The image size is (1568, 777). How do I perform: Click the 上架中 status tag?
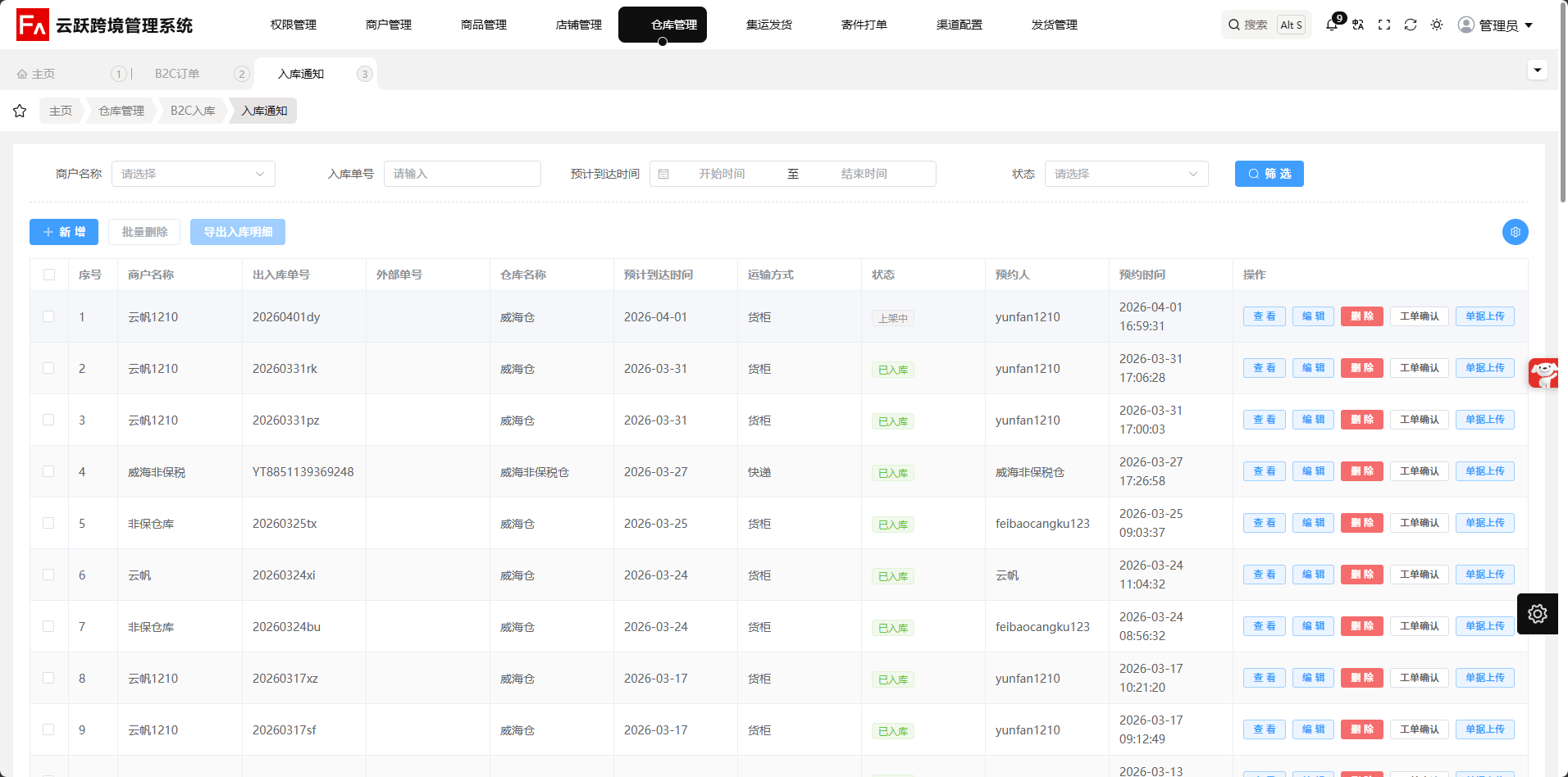tap(893, 318)
